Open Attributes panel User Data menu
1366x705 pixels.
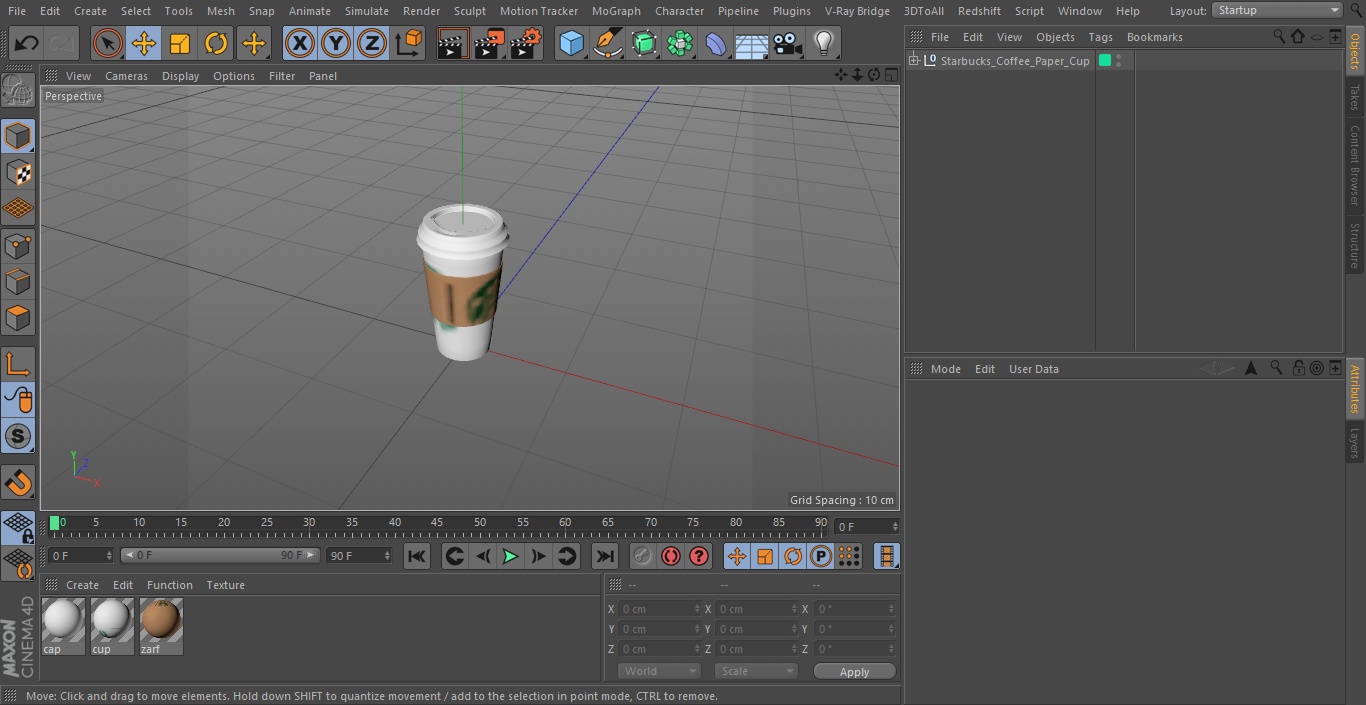coord(1033,369)
